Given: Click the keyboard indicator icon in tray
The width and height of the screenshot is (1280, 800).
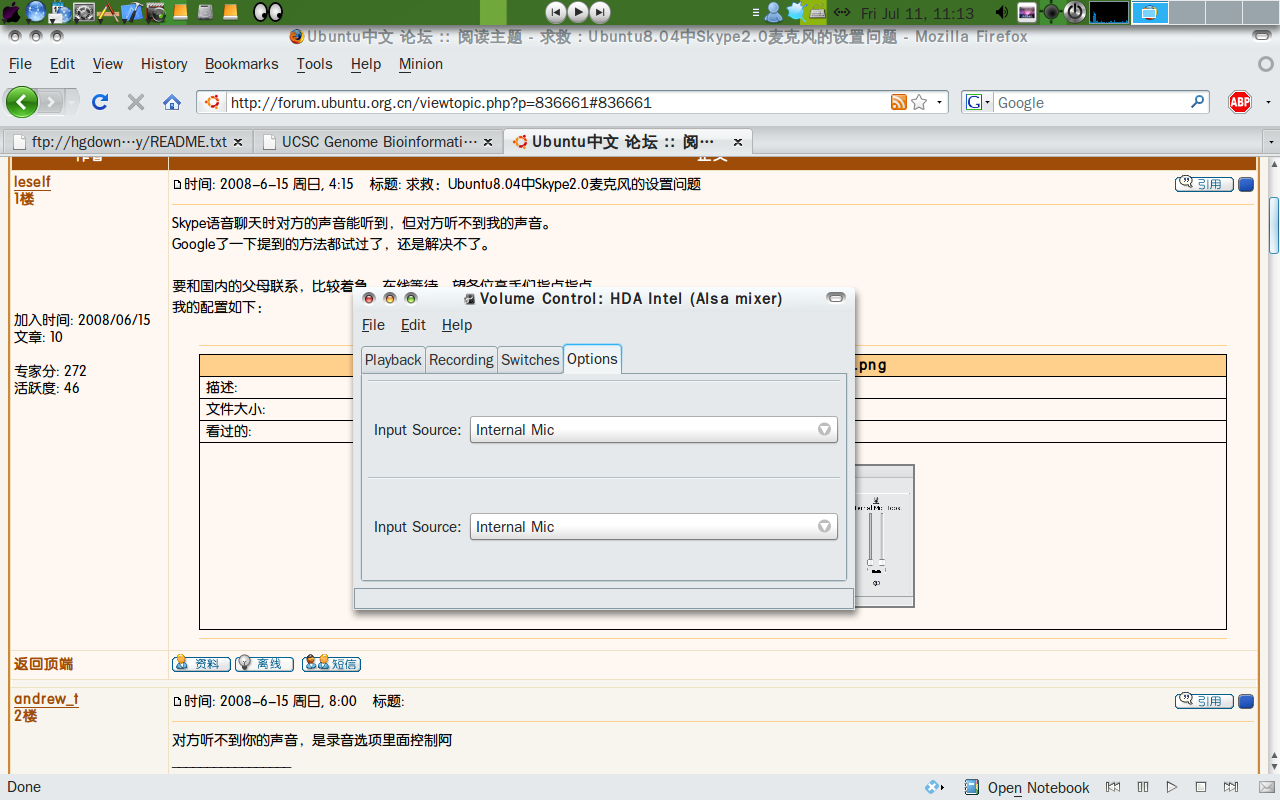Looking at the screenshot, I should pyautogui.click(x=818, y=13).
